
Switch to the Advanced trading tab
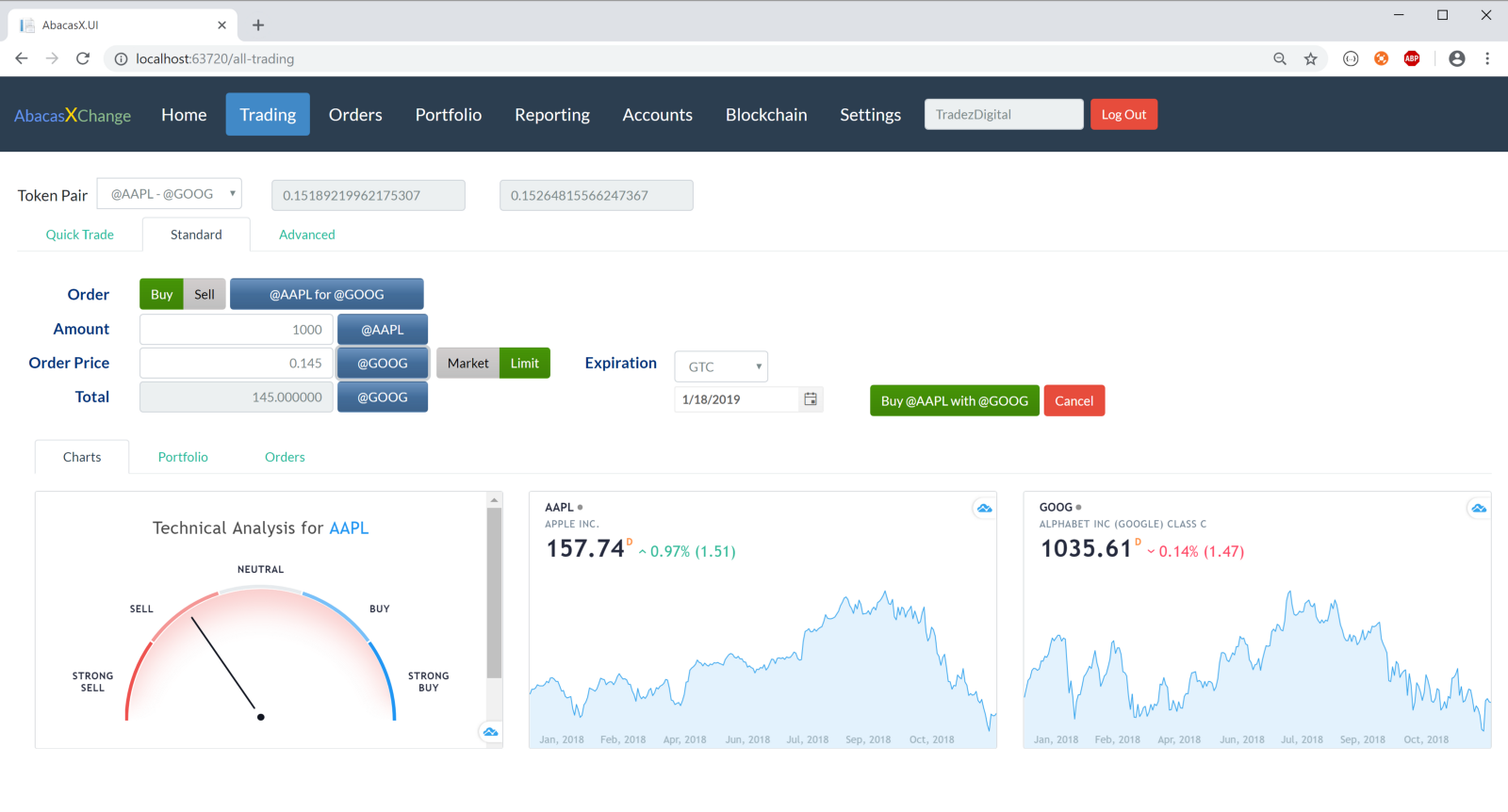pos(306,235)
